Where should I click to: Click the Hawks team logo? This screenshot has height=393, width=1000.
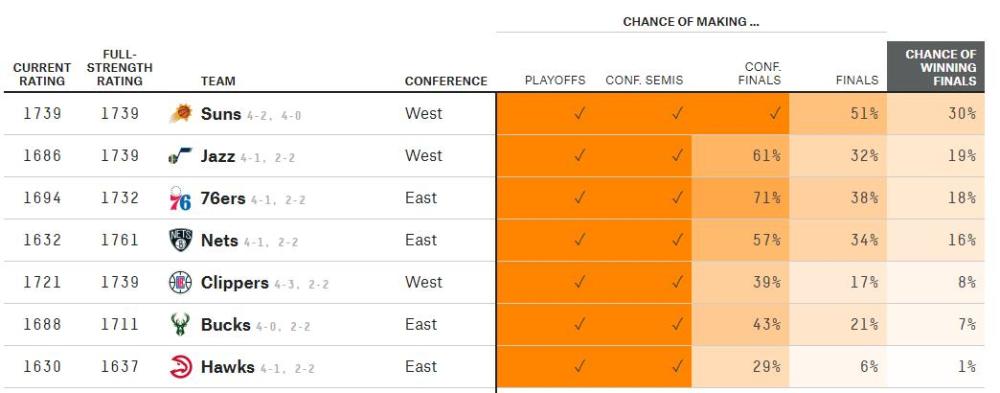pos(180,367)
